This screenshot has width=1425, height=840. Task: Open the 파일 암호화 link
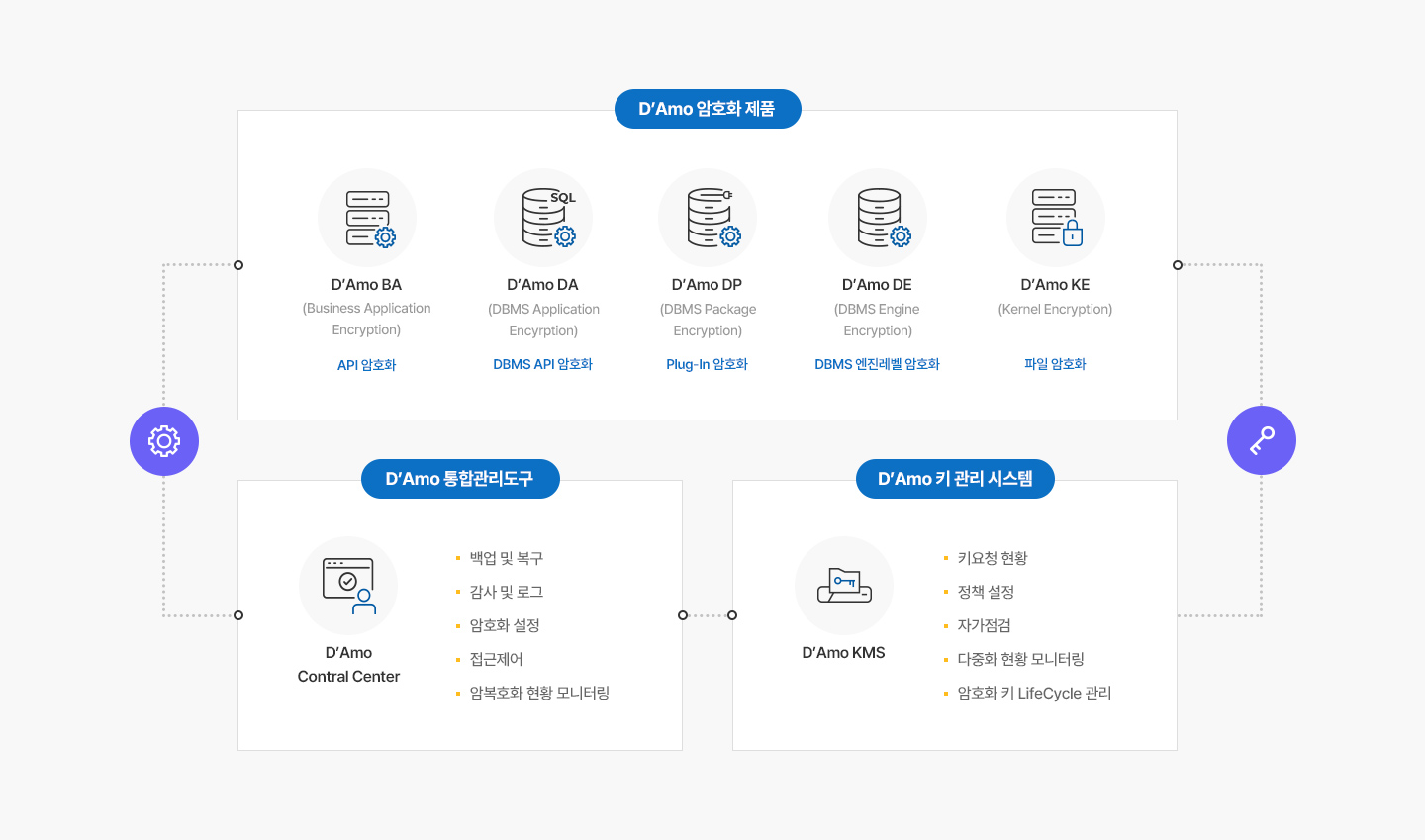tap(1056, 364)
